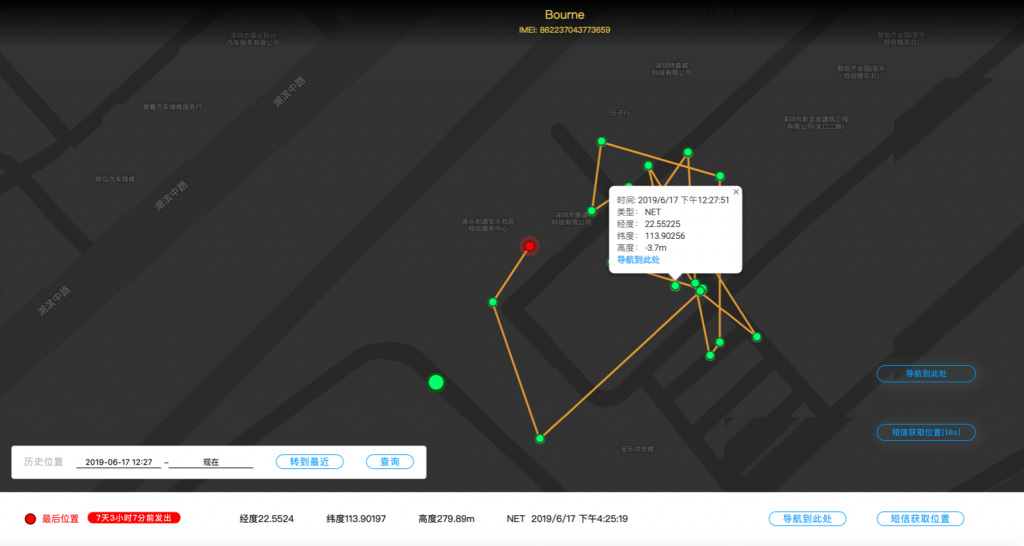Viewport: 1024px width, 546px height.
Task: Click the popup time 2019/6/17 下午12:27:51
Action: coord(684,201)
